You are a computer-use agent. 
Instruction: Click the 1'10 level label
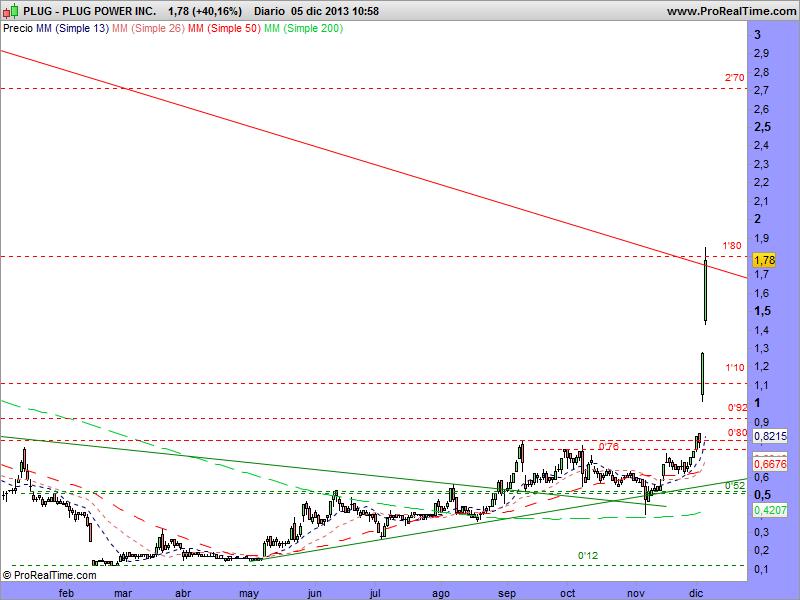coord(735,367)
